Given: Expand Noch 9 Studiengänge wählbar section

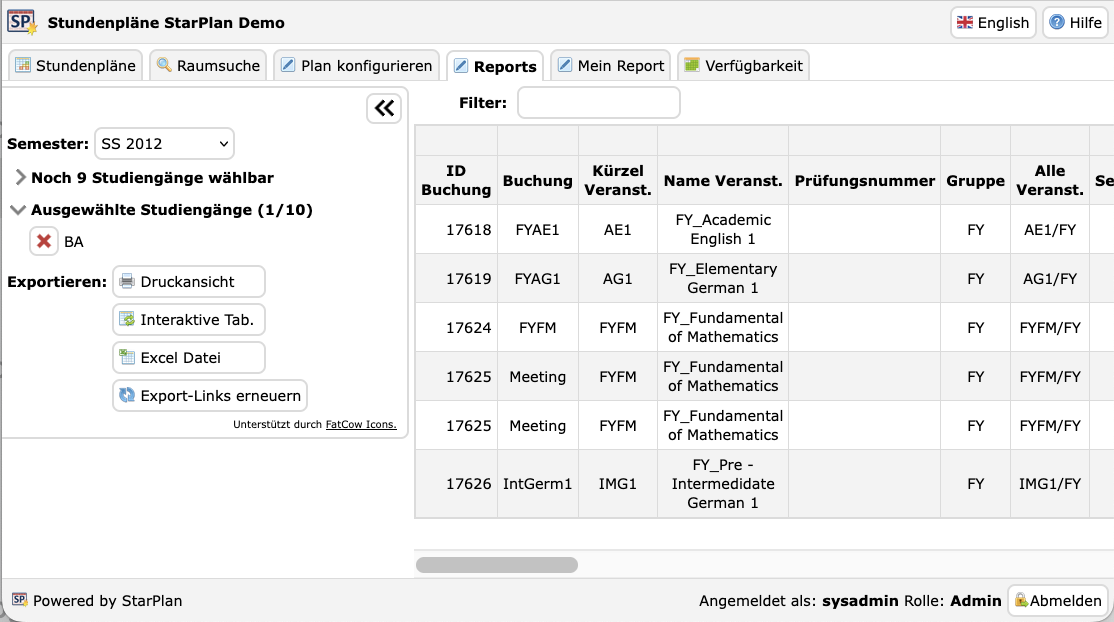Looking at the screenshot, I should pyautogui.click(x=152, y=178).
